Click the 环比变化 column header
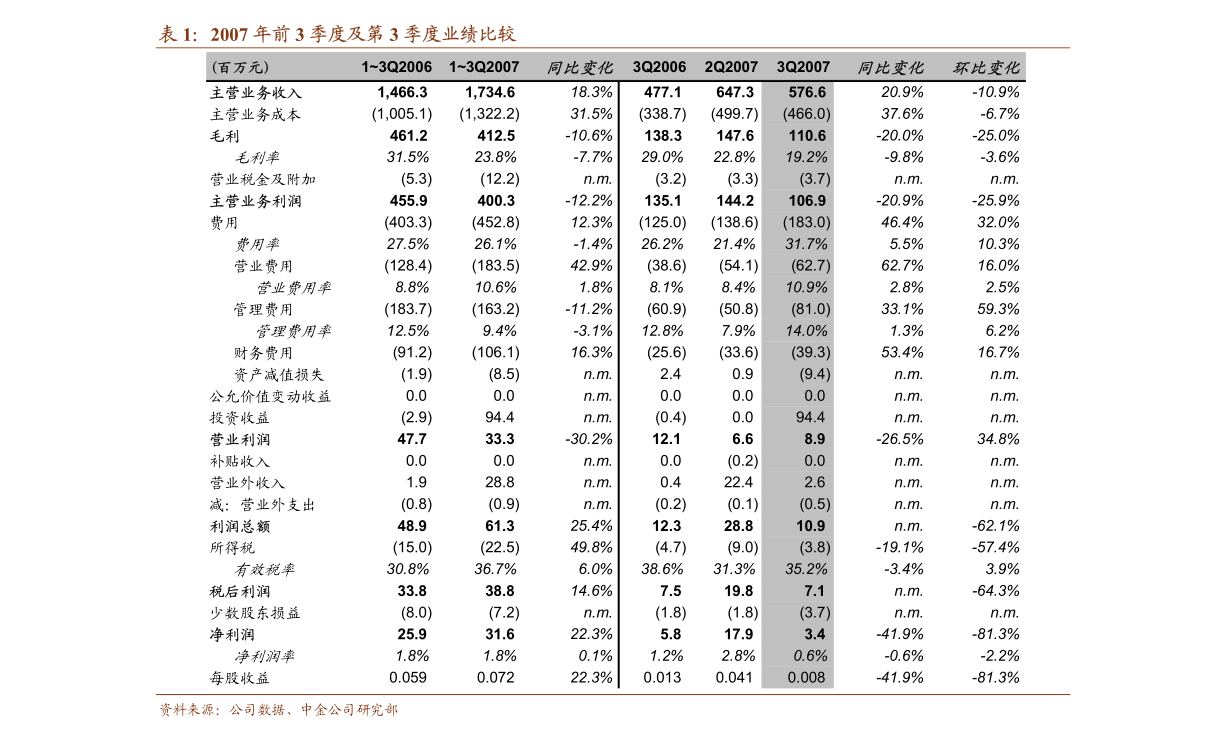The image size is (1224, 738). click(x=986, y=67)
